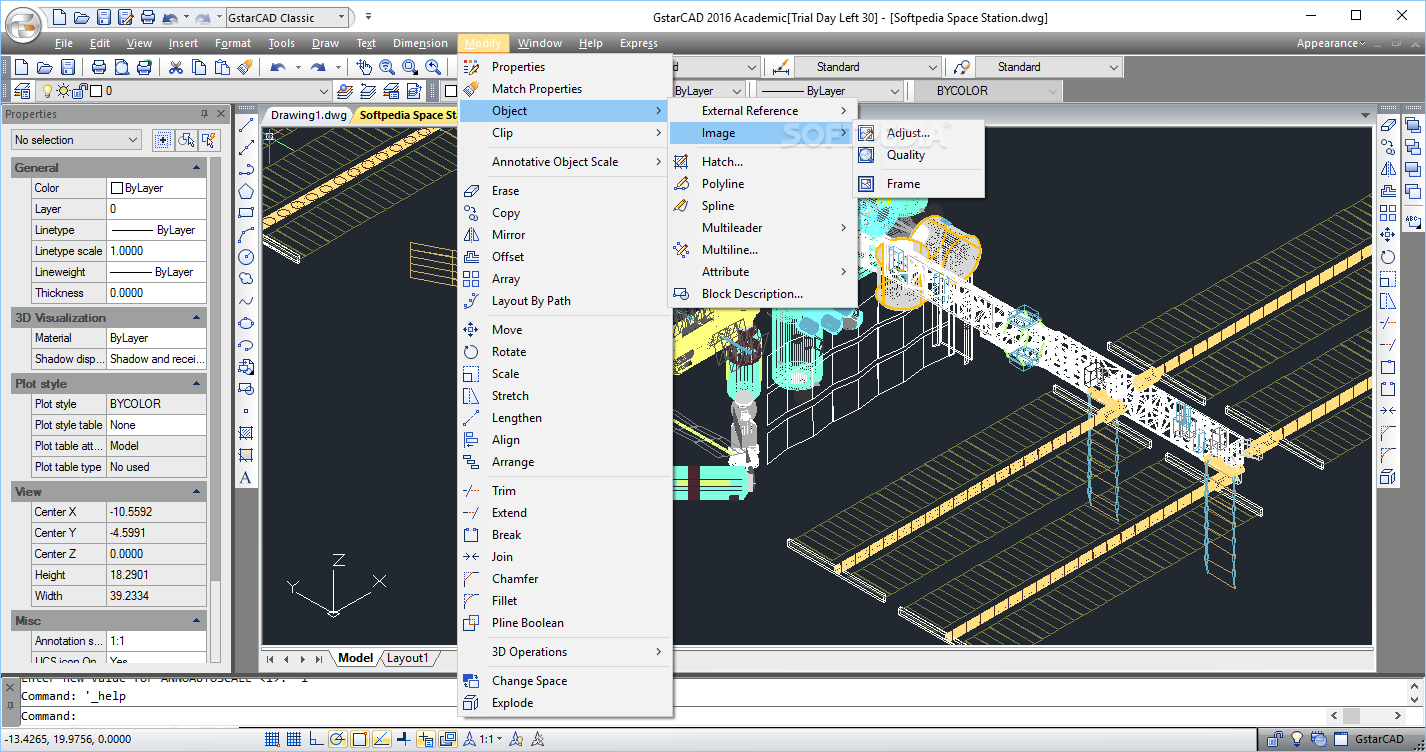Click the Linetype scale 1.0000 value field

157,251
